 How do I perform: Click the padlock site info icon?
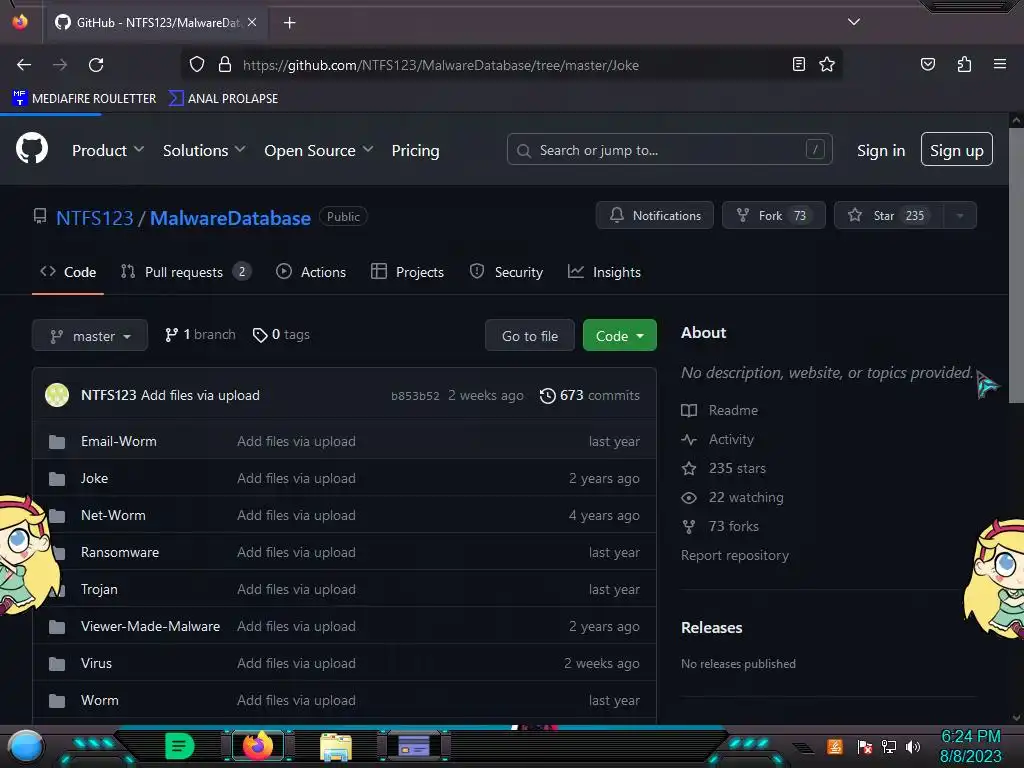(x=225, y=65)
